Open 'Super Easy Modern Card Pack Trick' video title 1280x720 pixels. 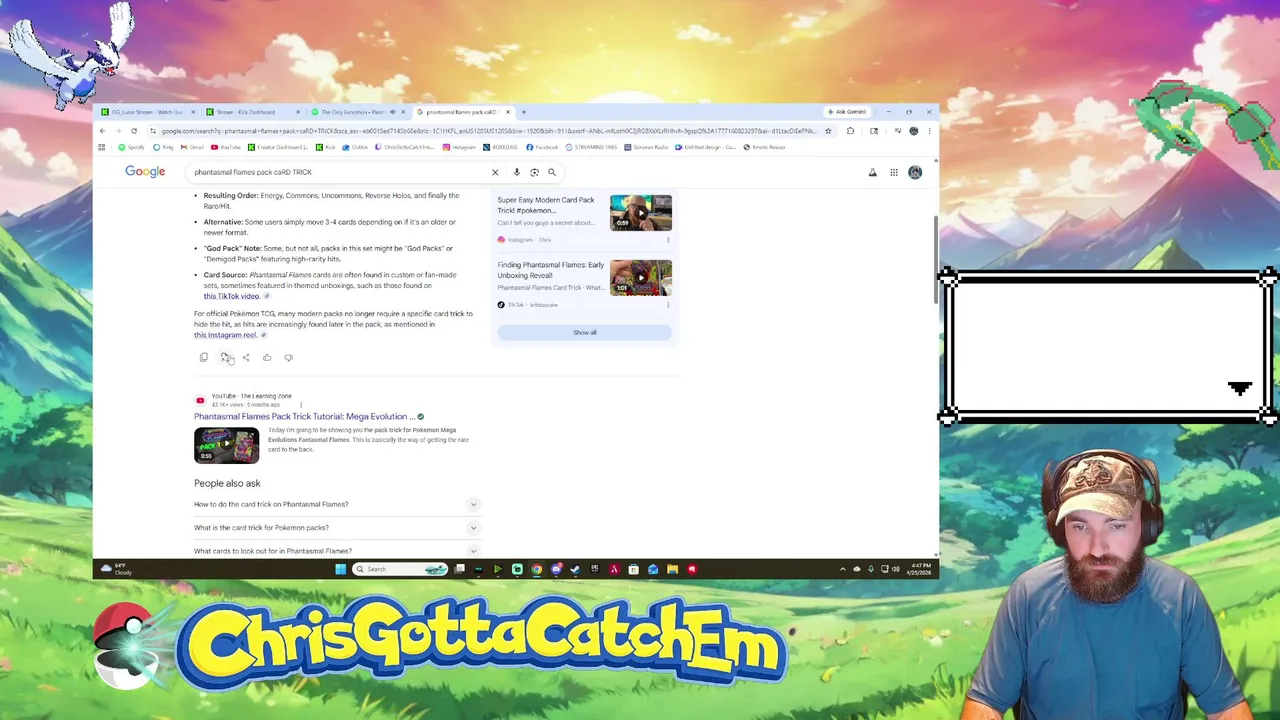(546, 204)
